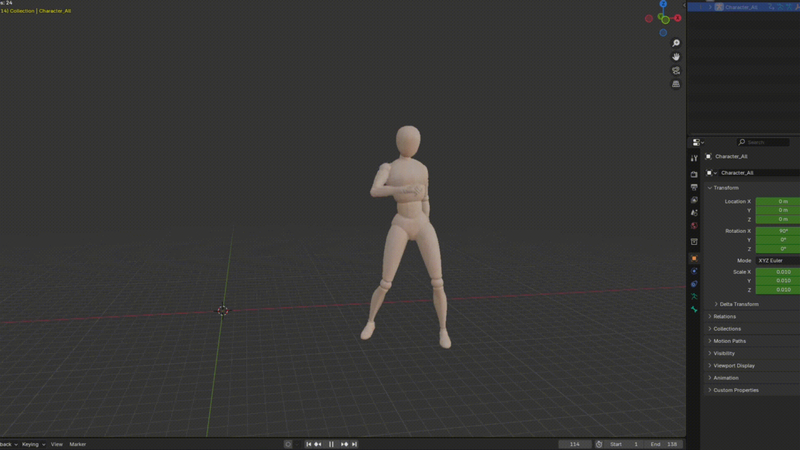Image resolution: width=800 pixels, height=450 pixels.
Task: Open the Object properties tab (orange square)
Action: click(694, 258)
